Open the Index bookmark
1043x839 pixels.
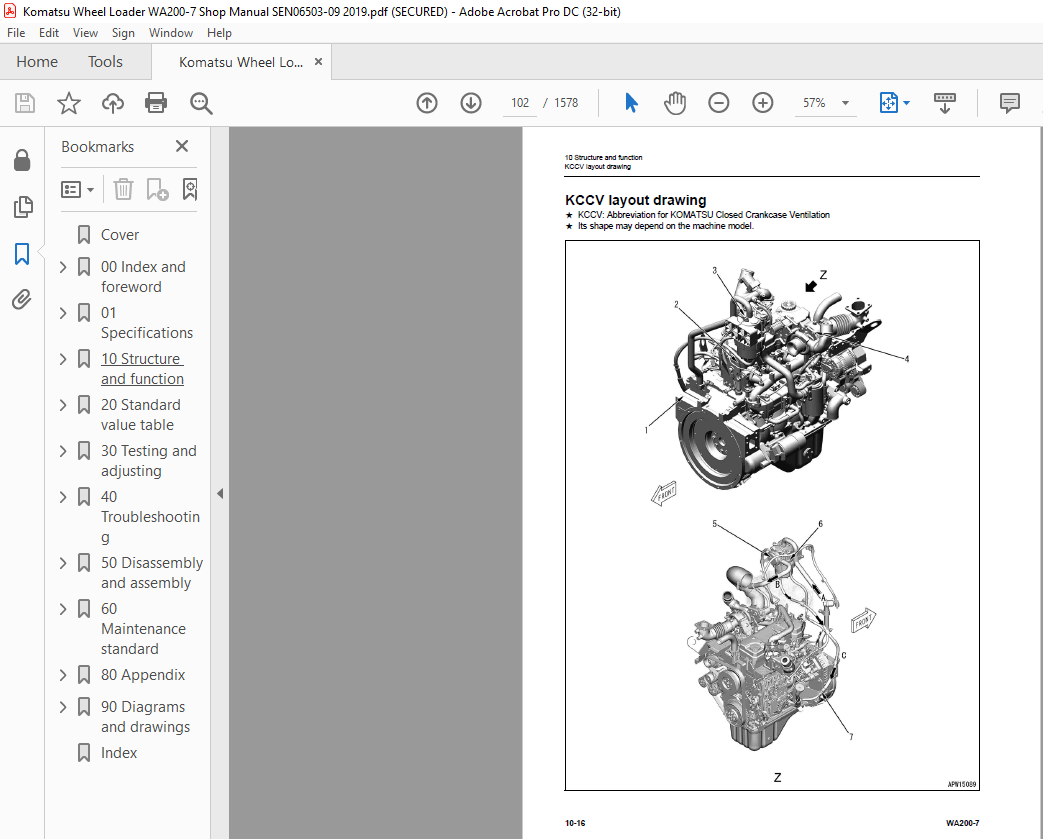click(x=118, y=753)
